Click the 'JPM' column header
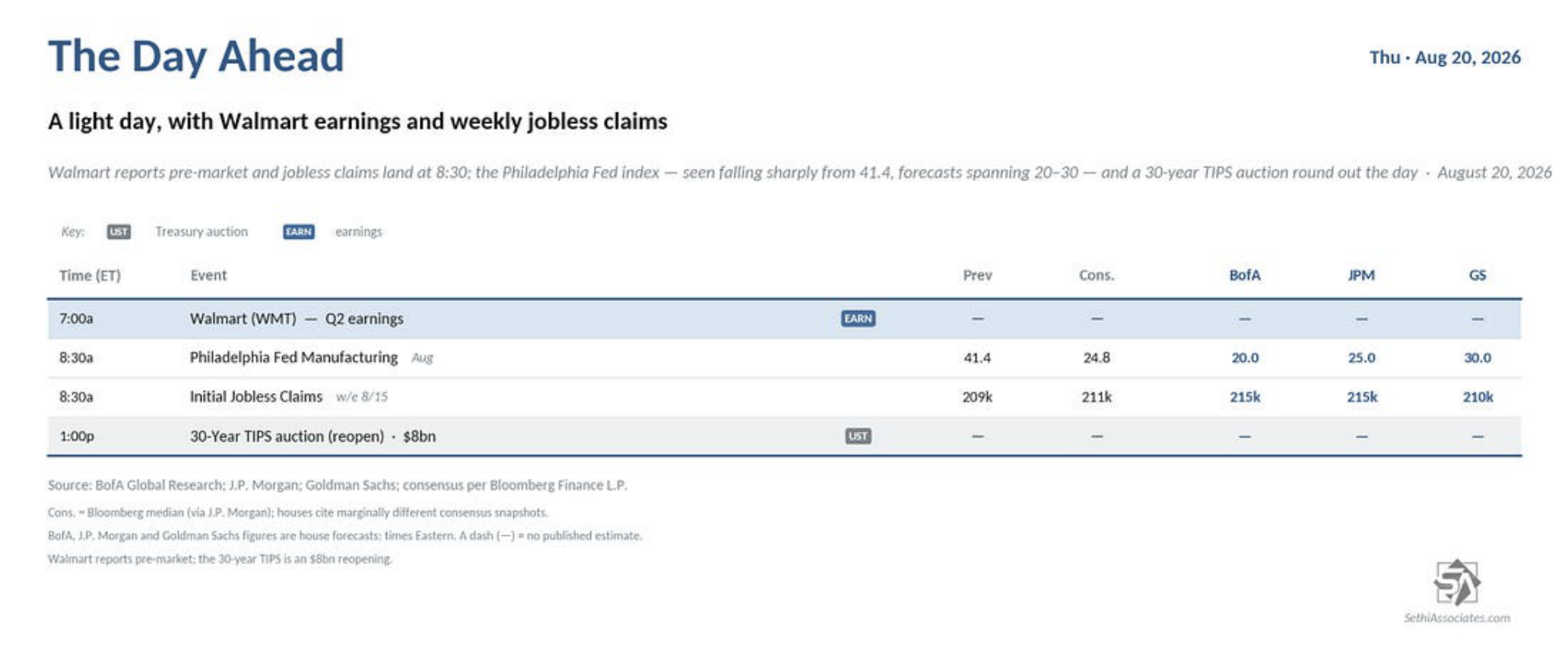Viewport: 1568px width, 647px height. [x=1361, y=275]
